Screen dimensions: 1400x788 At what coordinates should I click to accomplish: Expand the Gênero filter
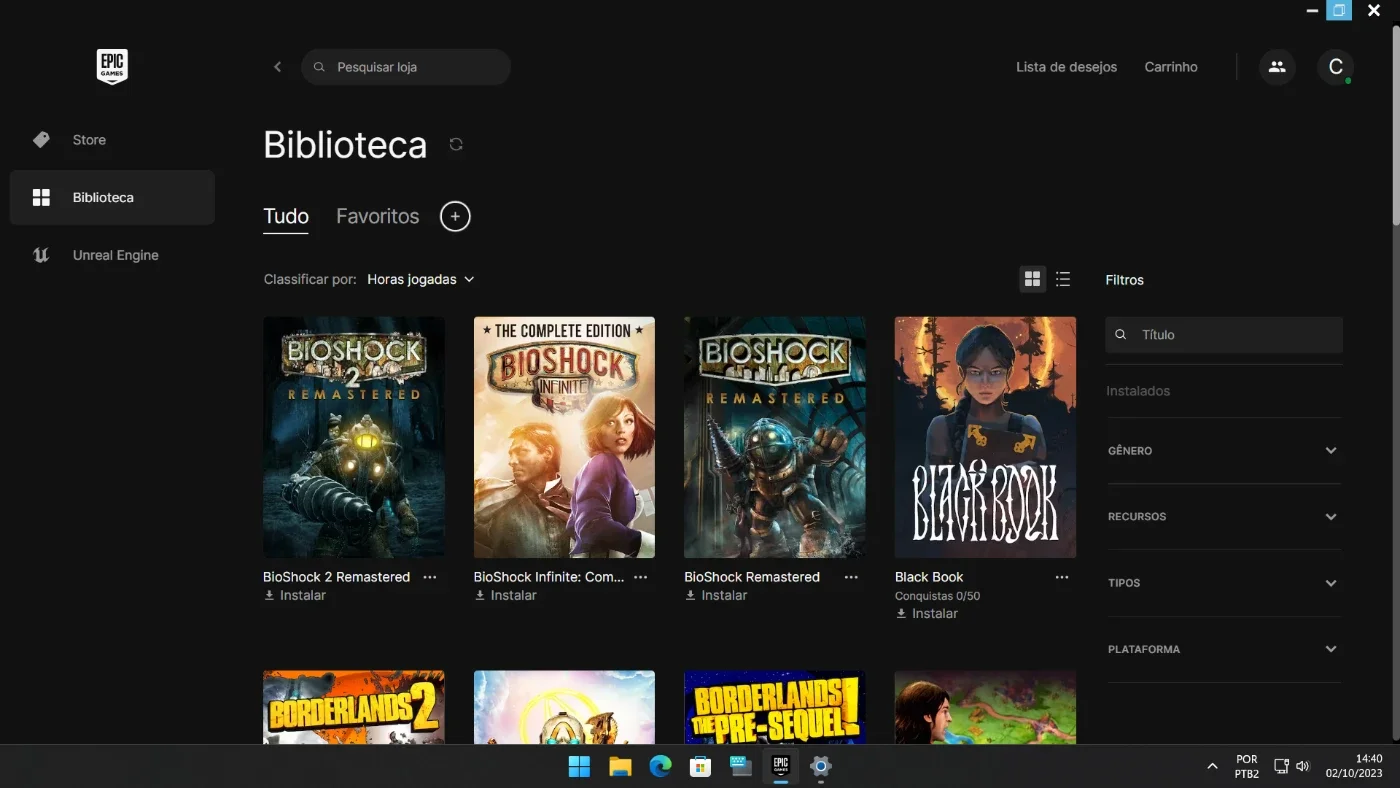pyautogui.click(x=1224, y=451)
